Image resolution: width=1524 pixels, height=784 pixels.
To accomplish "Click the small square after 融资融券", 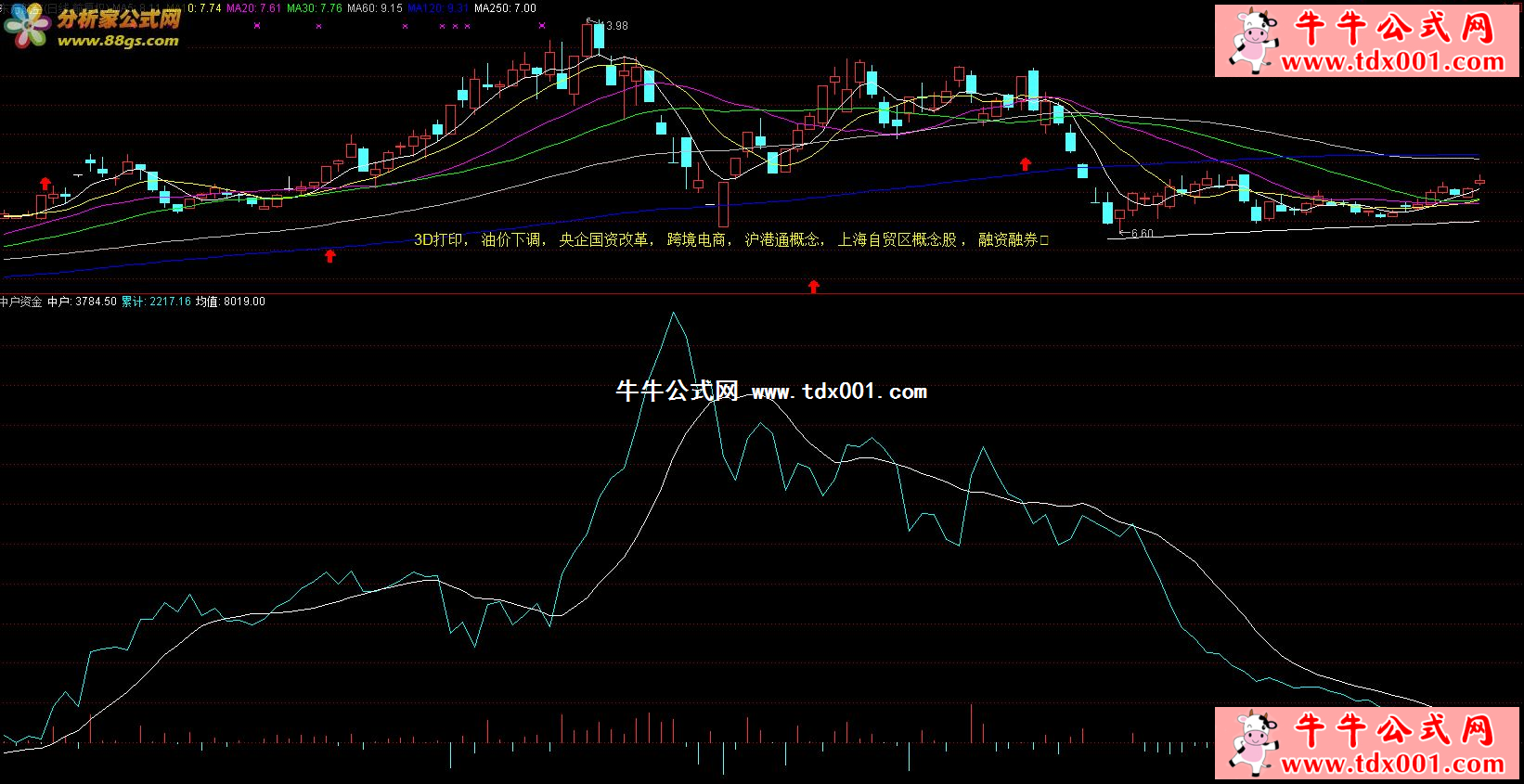I will coord(1044,240).
